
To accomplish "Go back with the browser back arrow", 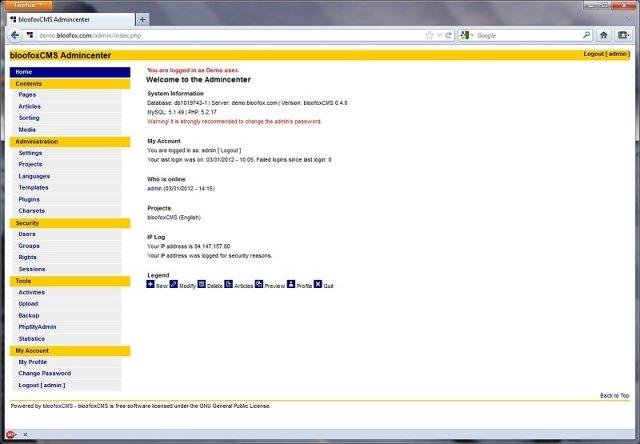I will 14,35.
